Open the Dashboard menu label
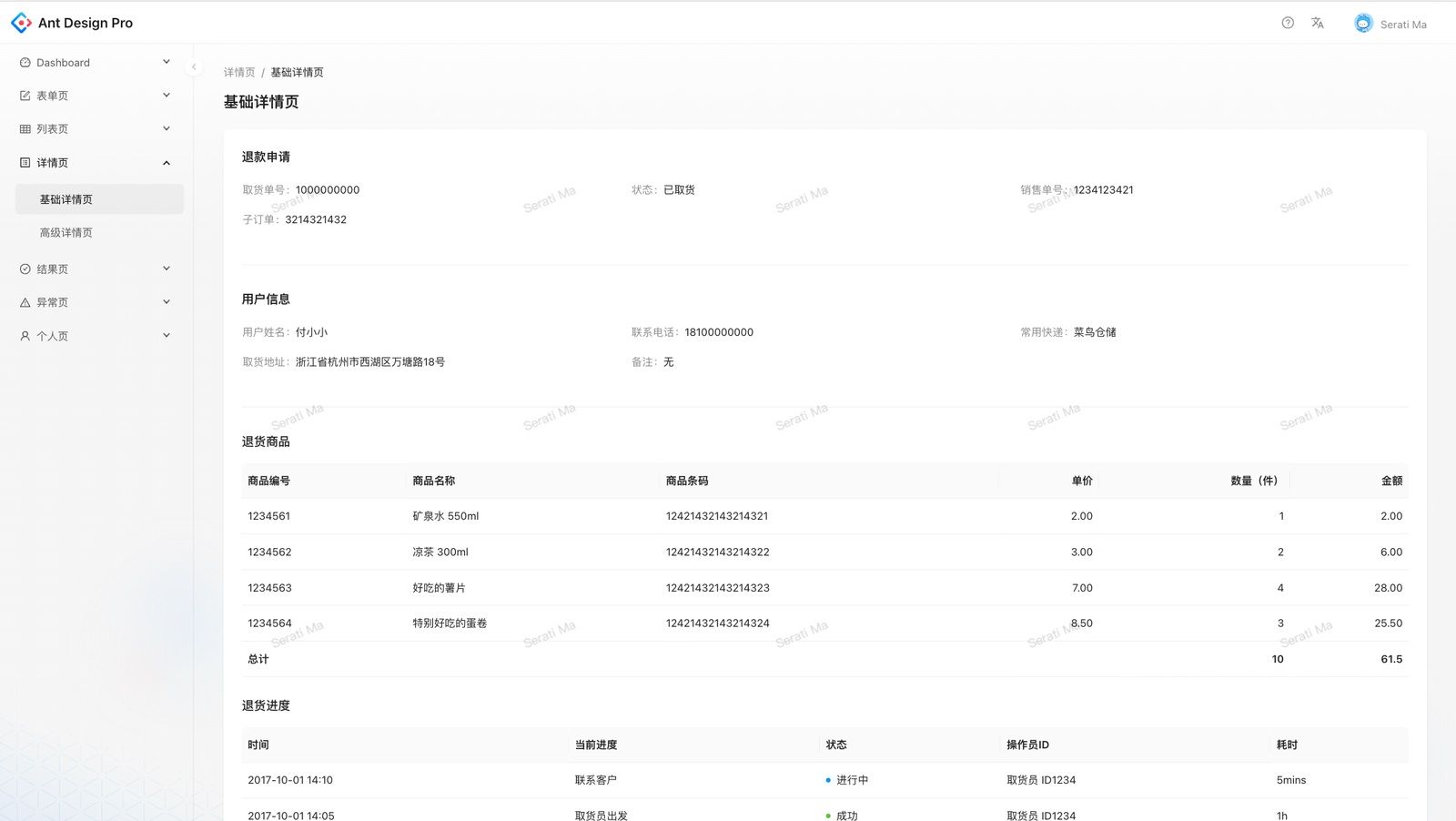 click(x=63, y=63)
